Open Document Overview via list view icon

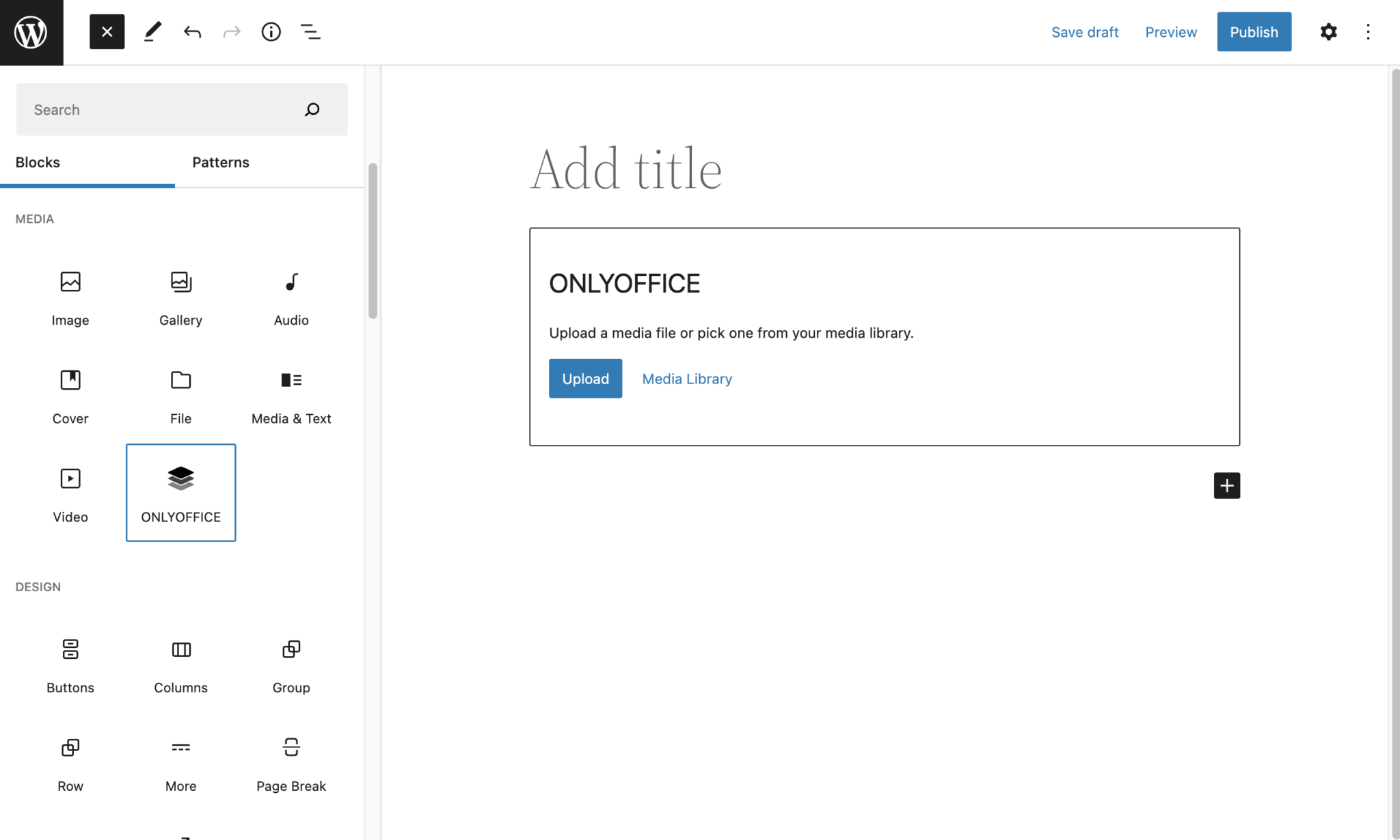pyautogui.click(x=310, y=31)
